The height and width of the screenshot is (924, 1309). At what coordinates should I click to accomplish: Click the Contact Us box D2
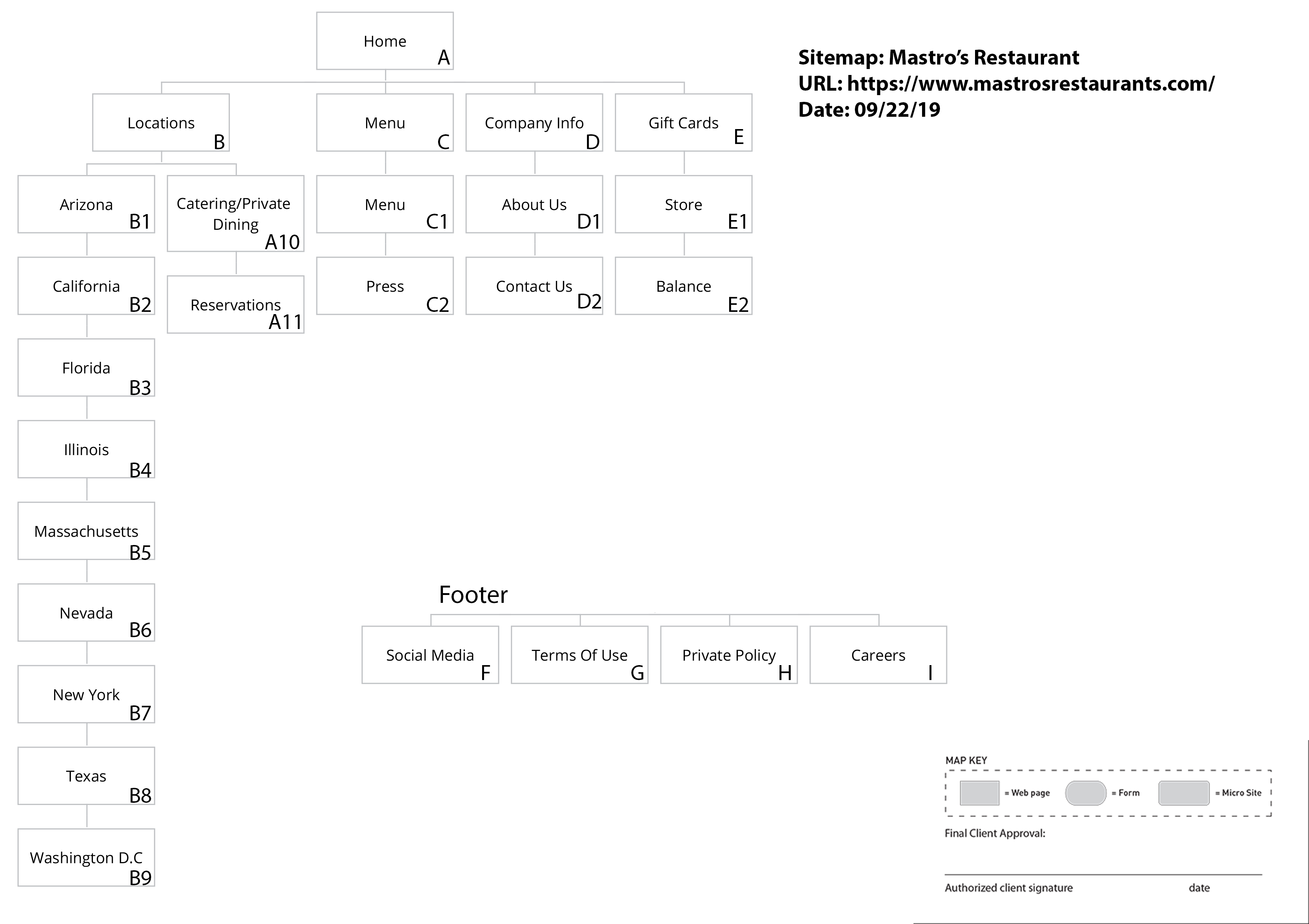[x=534, y=286]
